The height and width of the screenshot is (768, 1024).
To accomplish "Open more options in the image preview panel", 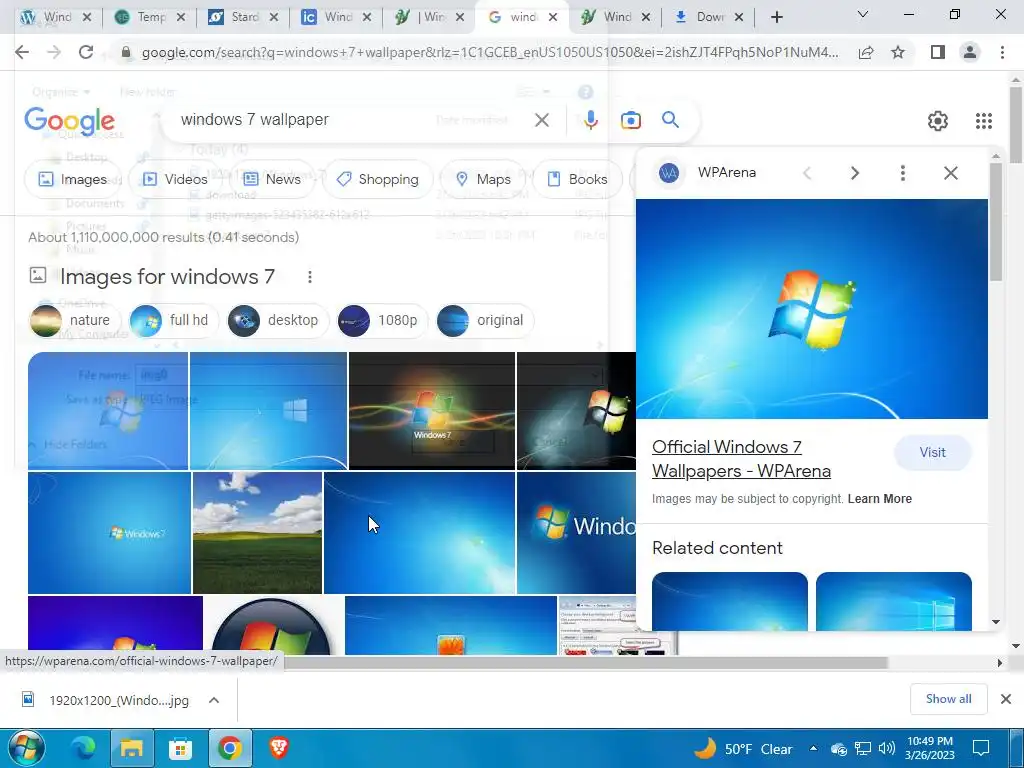I will click(903, 173).
